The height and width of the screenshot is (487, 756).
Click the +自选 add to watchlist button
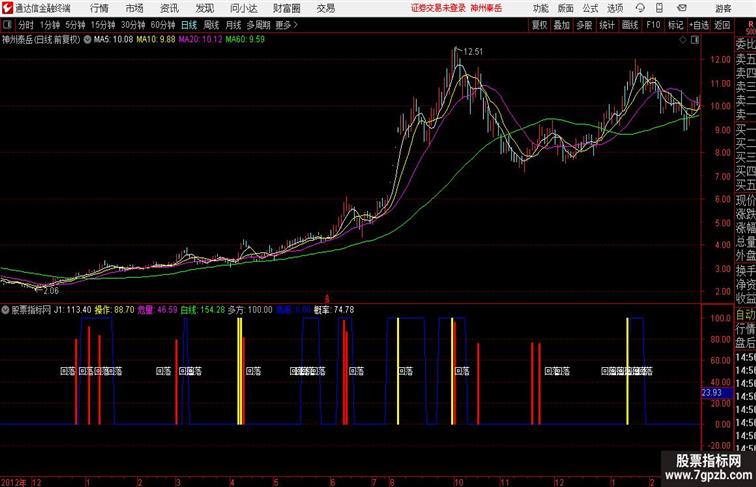tap(699, 25)
